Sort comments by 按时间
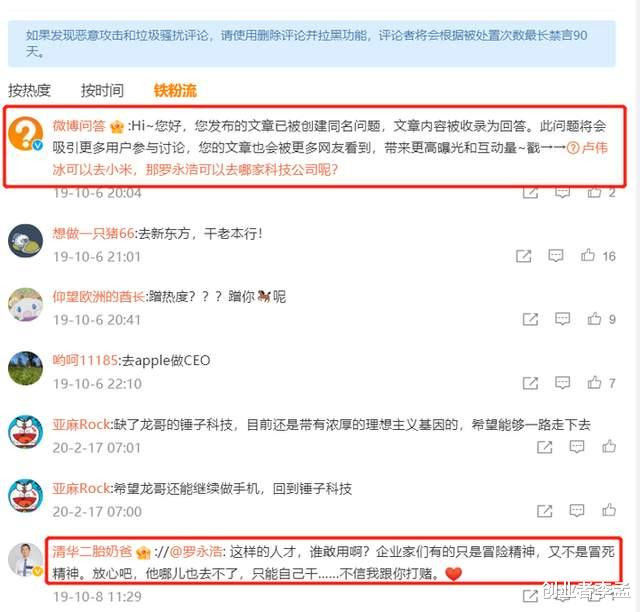Screen dimensions: 640x612 [x=102, y=90]
